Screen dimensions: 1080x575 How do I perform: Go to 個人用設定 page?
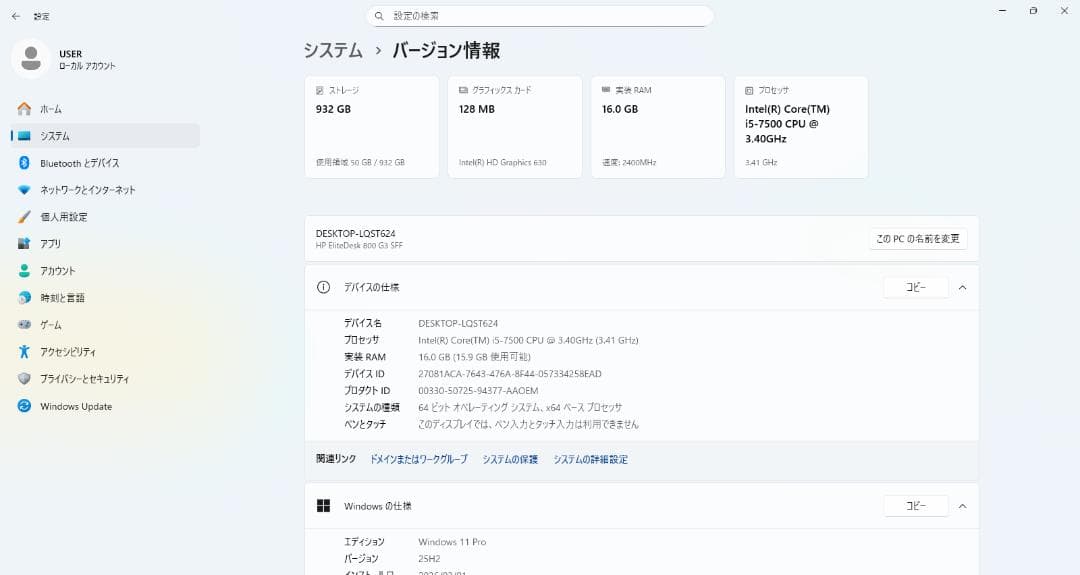point(105,217)
